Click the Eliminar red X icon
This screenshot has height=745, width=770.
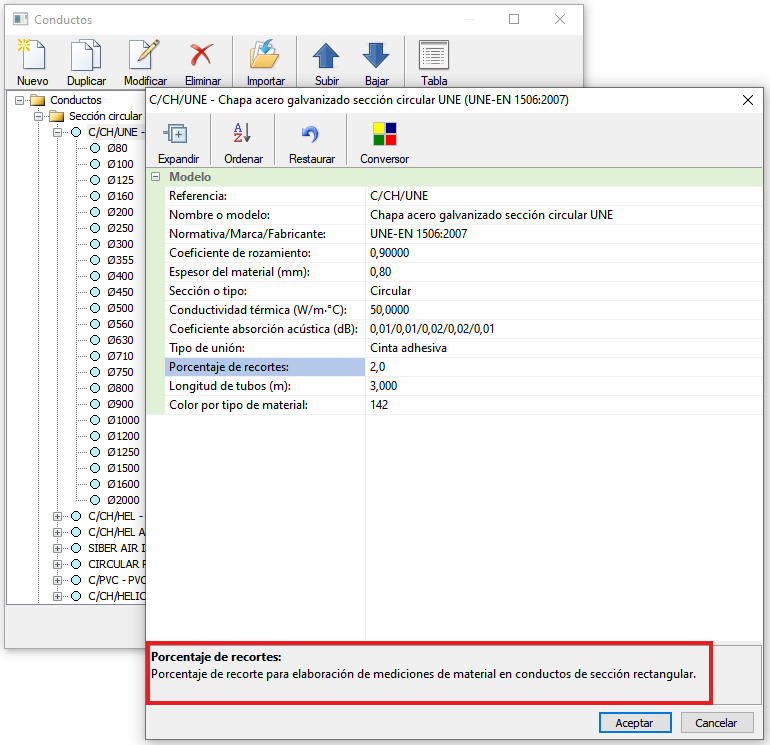pyautogui.click(x=202, y=55)
